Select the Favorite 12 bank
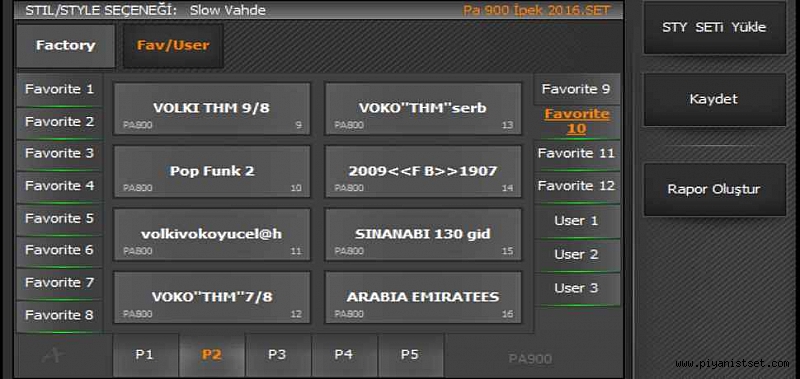The width and height of the screenshot is (800, 379). tap(577, 187)
